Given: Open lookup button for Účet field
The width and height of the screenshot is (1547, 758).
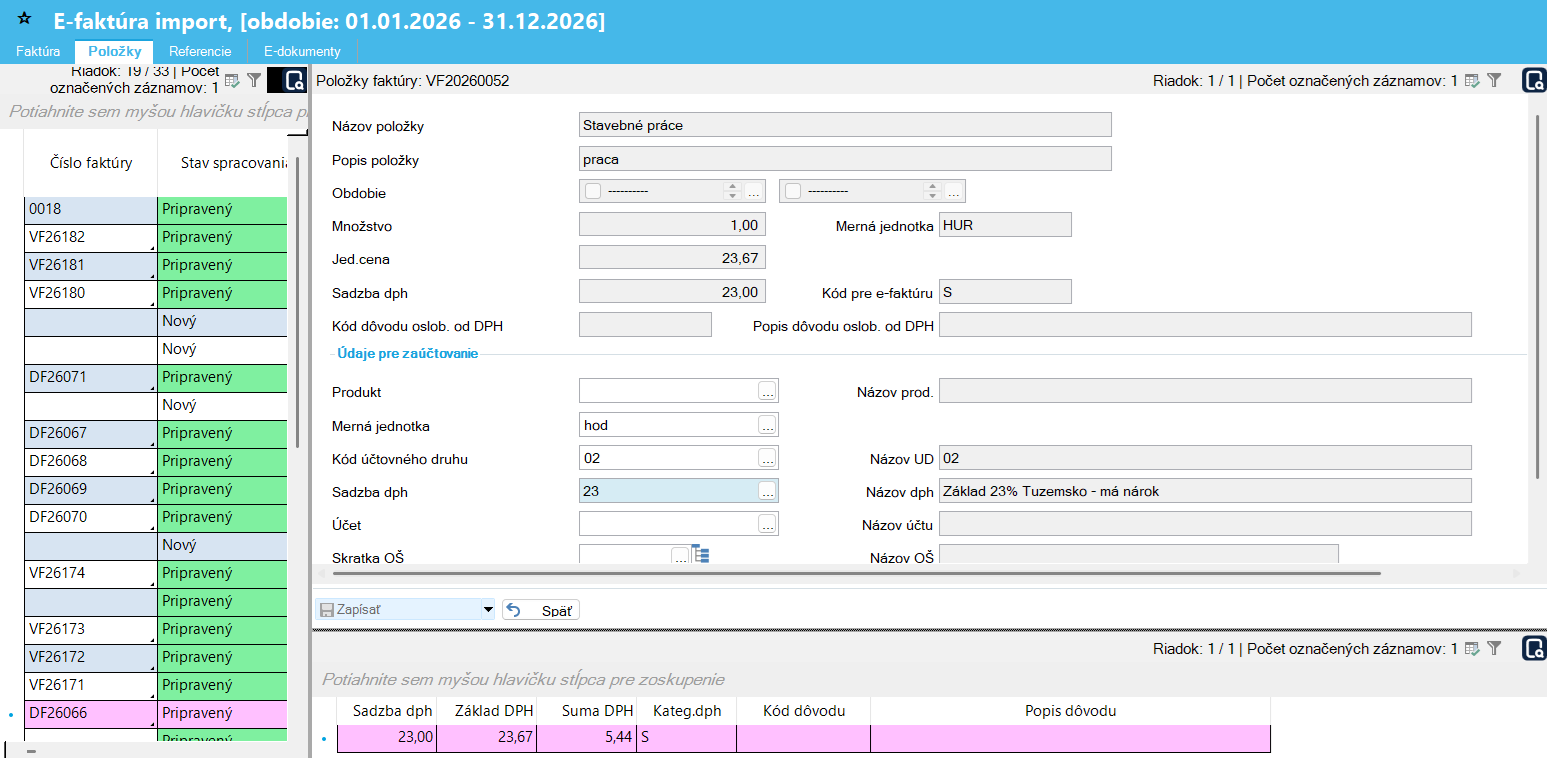Looking at the screenshot, I should click(x=767, y=524).
